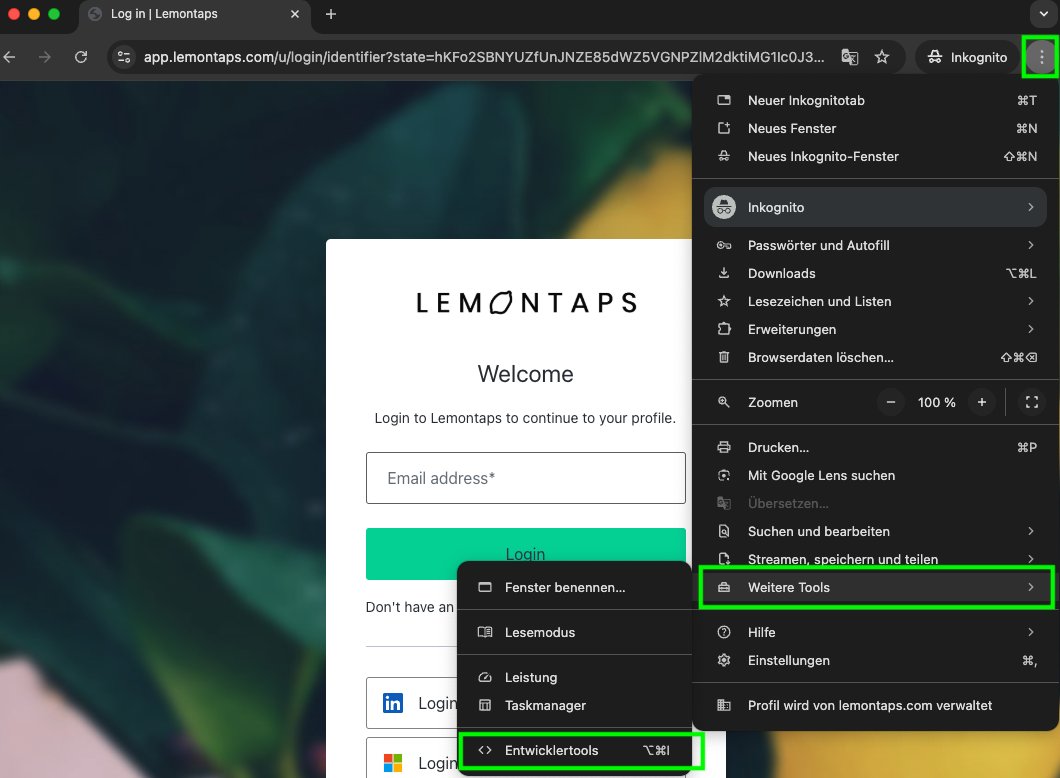Image resolution: width=1060 pixels, height=778 pixels.
Task: Click the Passwörter key icon
Action: (x=723, y=245)
